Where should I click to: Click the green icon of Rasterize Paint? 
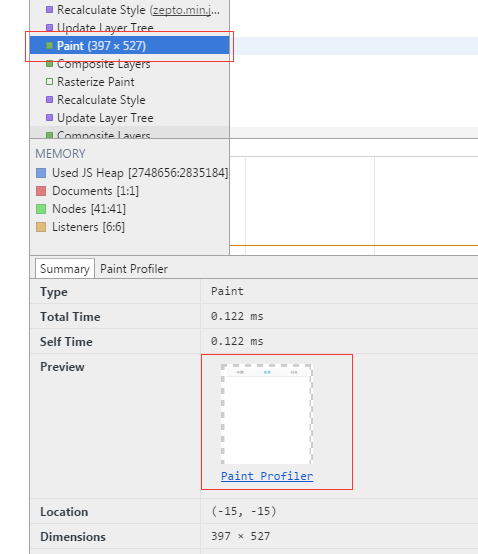pyautogui.click(x=49, y=82)
